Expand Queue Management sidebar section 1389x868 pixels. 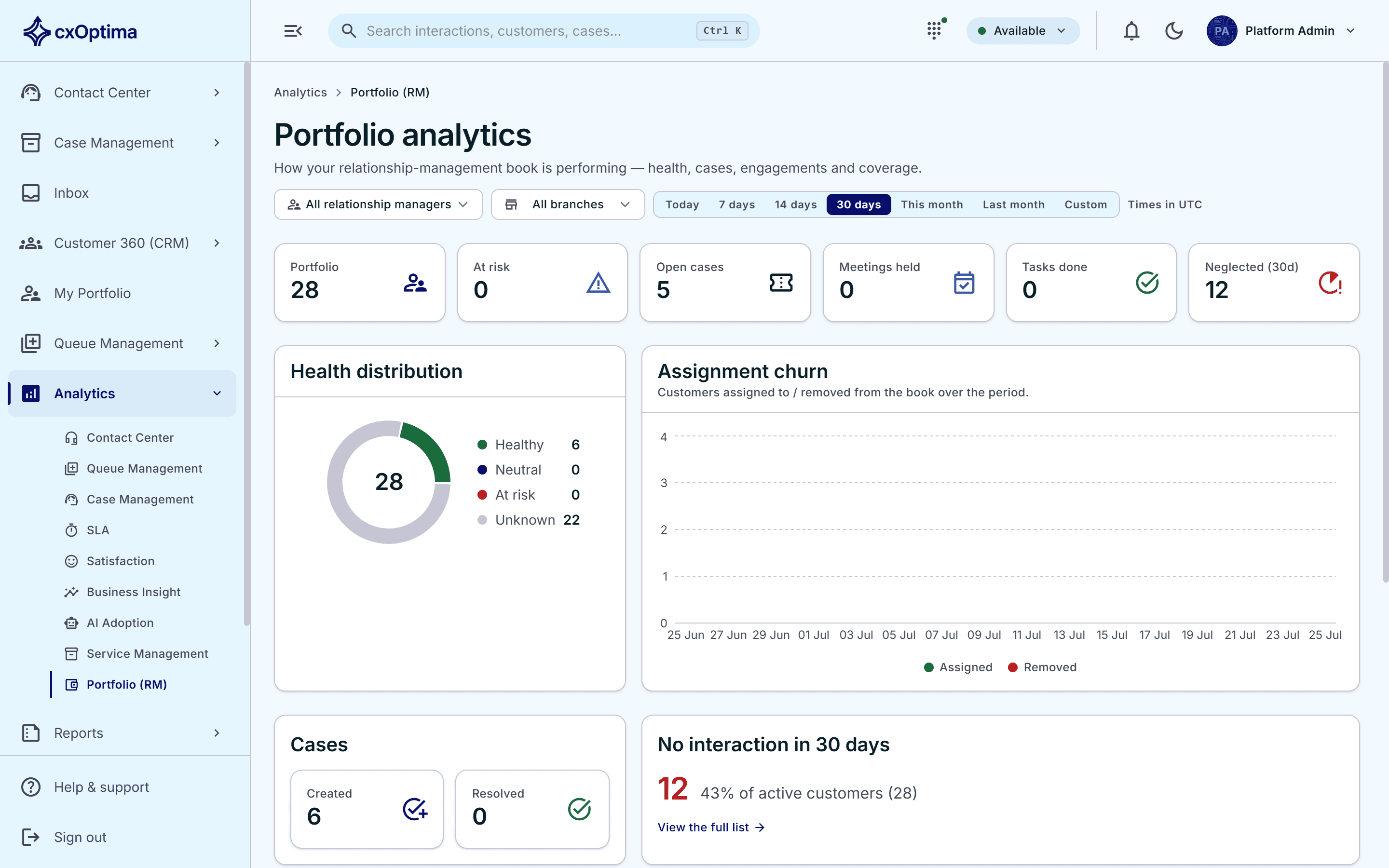122,343
